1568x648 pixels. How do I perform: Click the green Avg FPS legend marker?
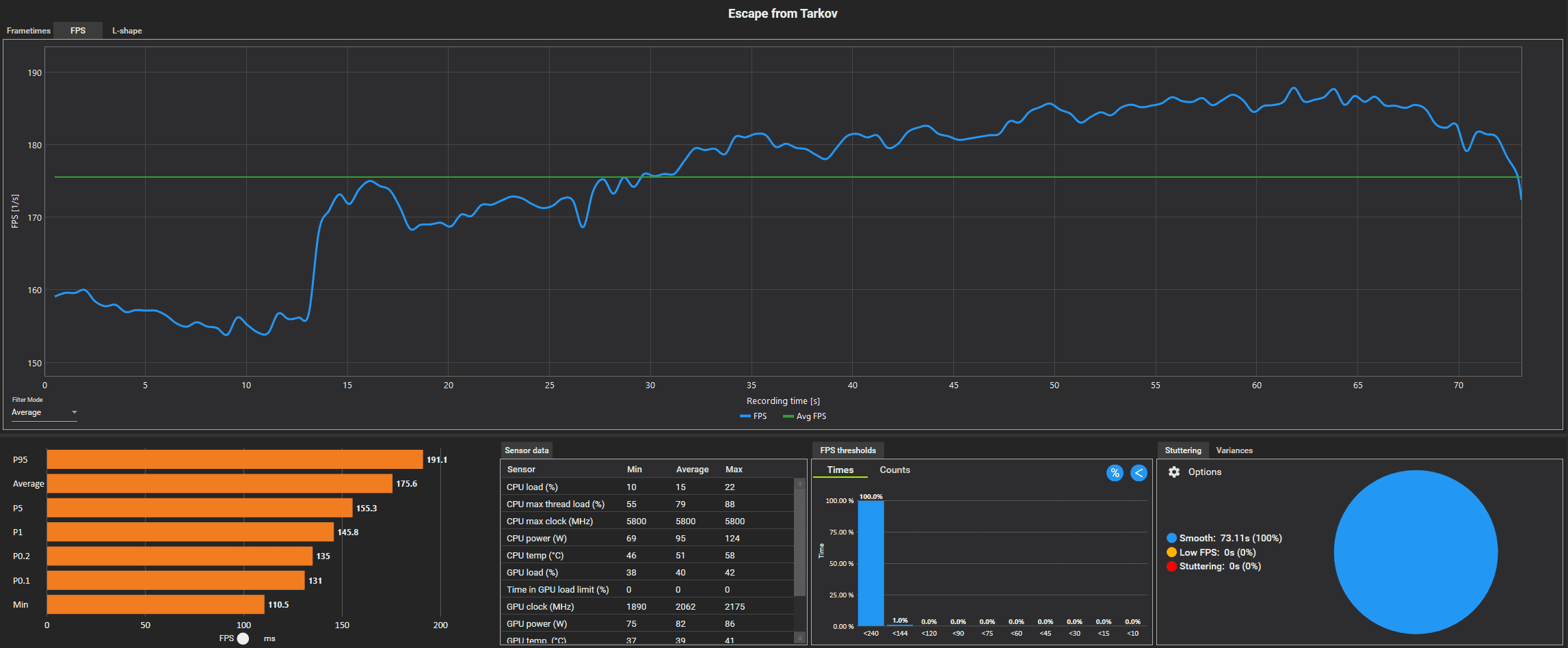coord(788,416)
